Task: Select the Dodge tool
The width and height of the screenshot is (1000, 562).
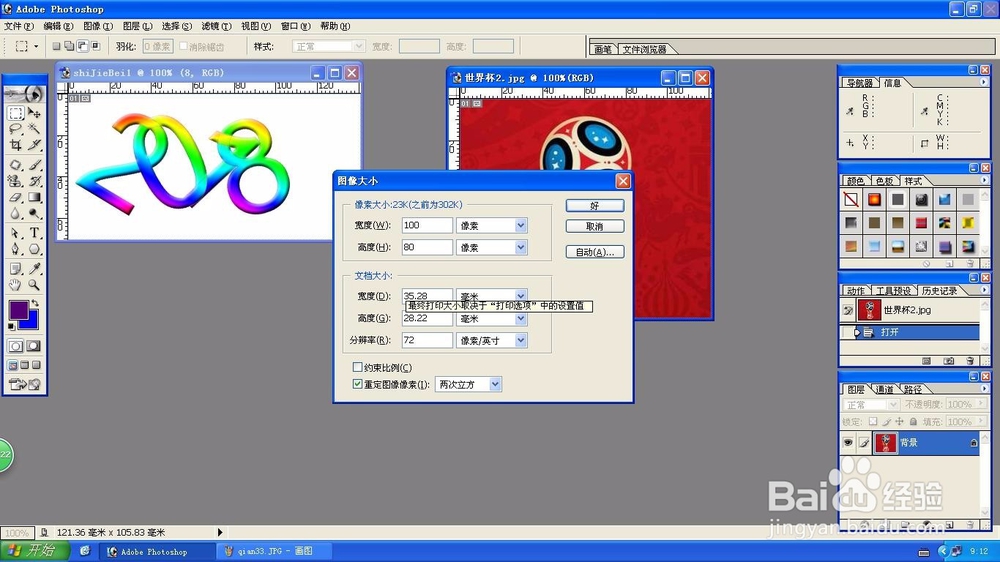Action: point(34,214)
